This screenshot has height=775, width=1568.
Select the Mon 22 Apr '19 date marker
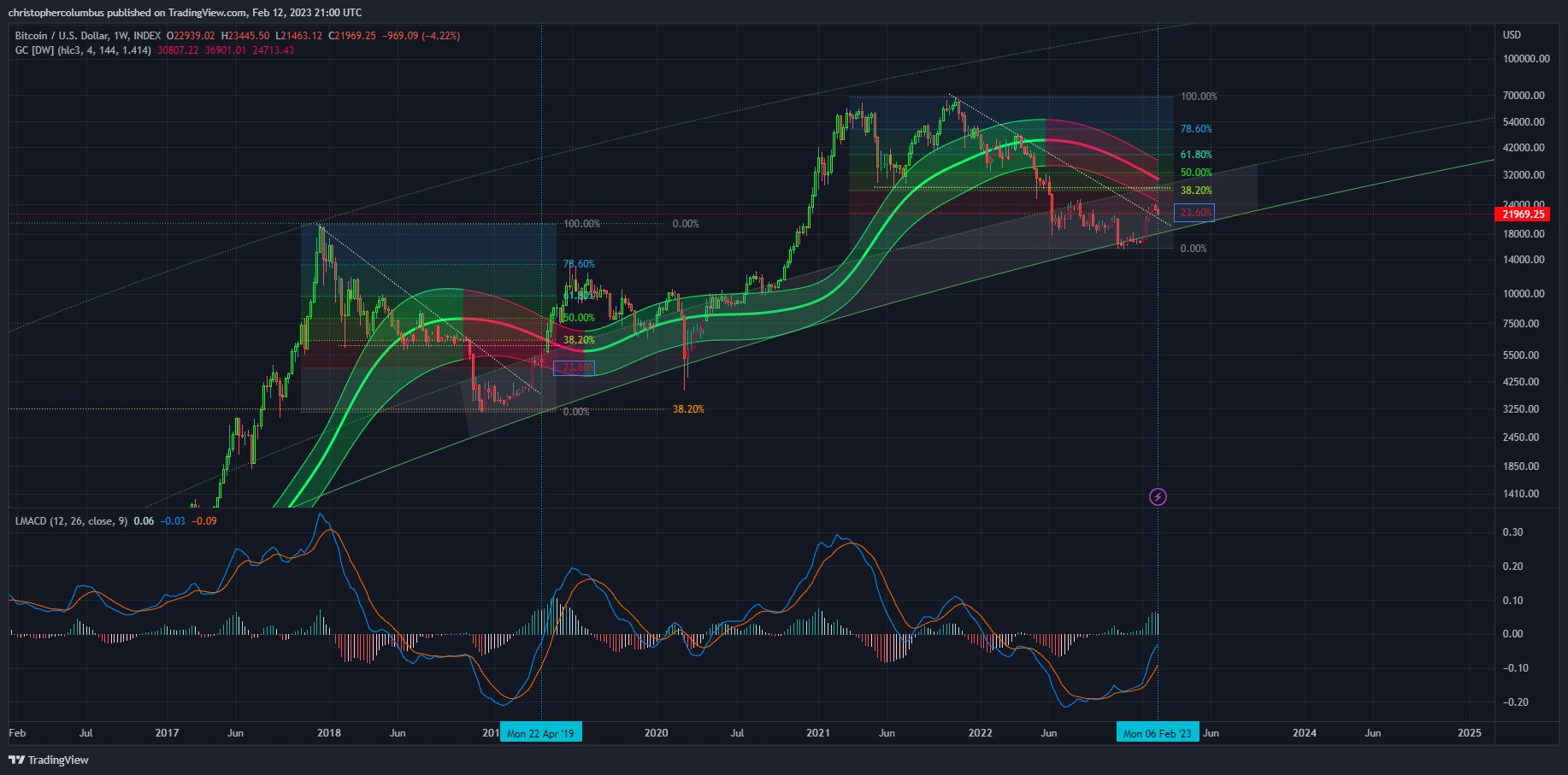coord(541,733)
